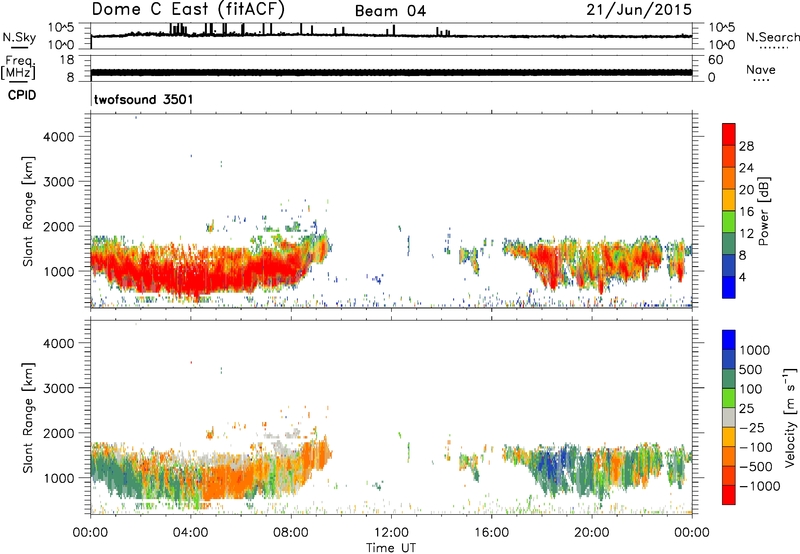Click the '04:00' time axis label

(x=191, y=533)
